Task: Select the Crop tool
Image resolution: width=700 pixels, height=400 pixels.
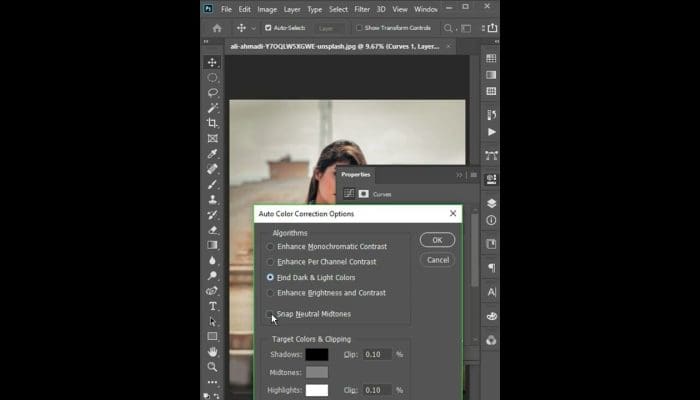Action: [212, 123]
